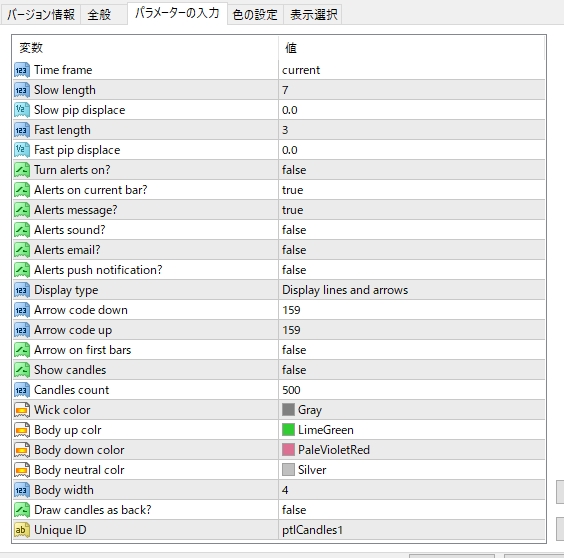Edit the Slow length value 7
The width and height of the screenshot is (564, 558).
click(412, 90)
